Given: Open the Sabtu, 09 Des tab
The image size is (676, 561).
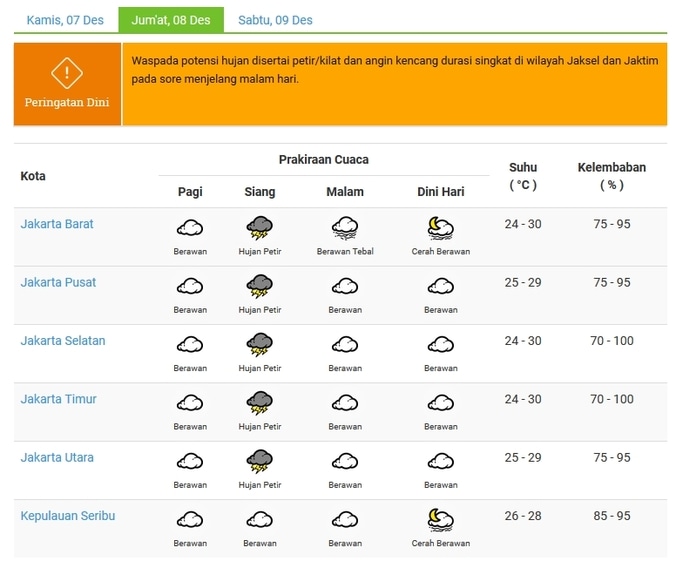Looking at the screenshot, I should (275, 20).
